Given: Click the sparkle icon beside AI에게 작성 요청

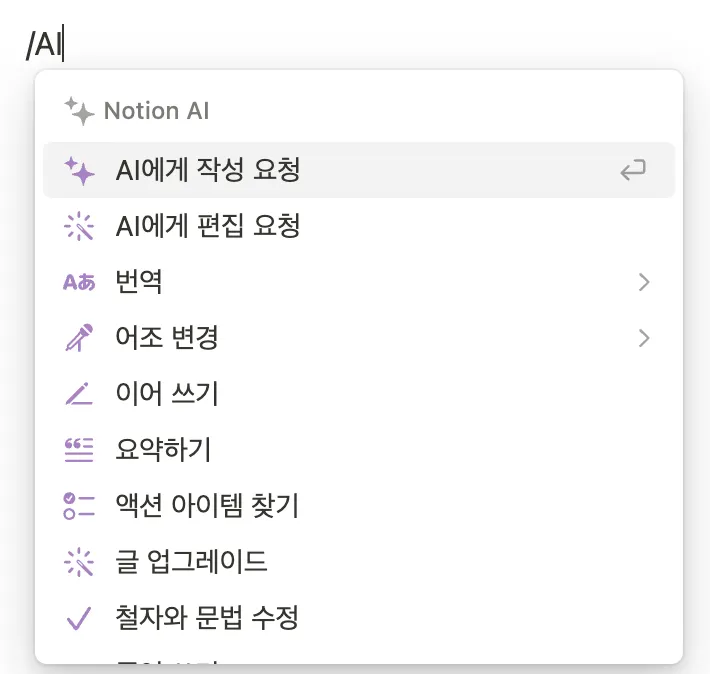Looking at the screenshot, I should click(x=79, y=171).
